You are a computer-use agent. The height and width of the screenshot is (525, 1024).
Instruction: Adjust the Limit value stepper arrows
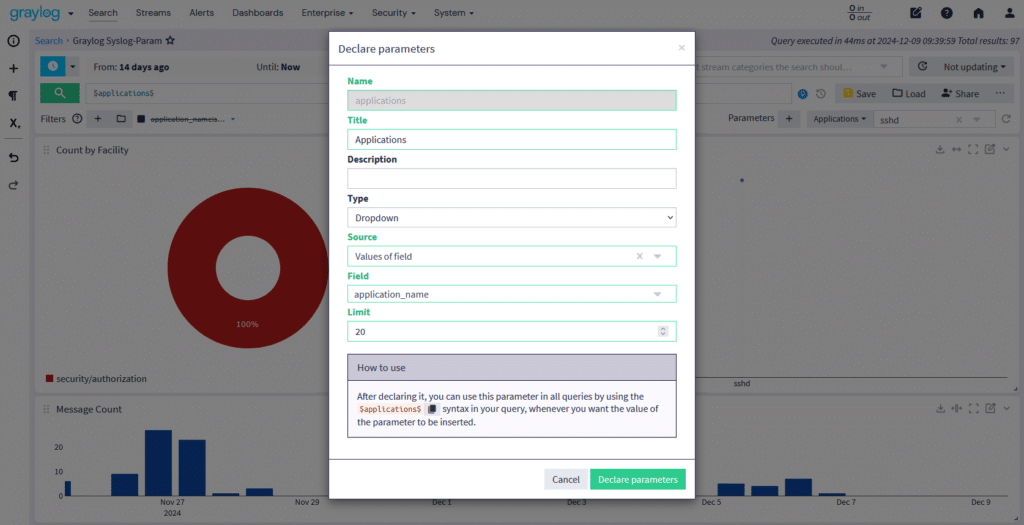(662, 331)
